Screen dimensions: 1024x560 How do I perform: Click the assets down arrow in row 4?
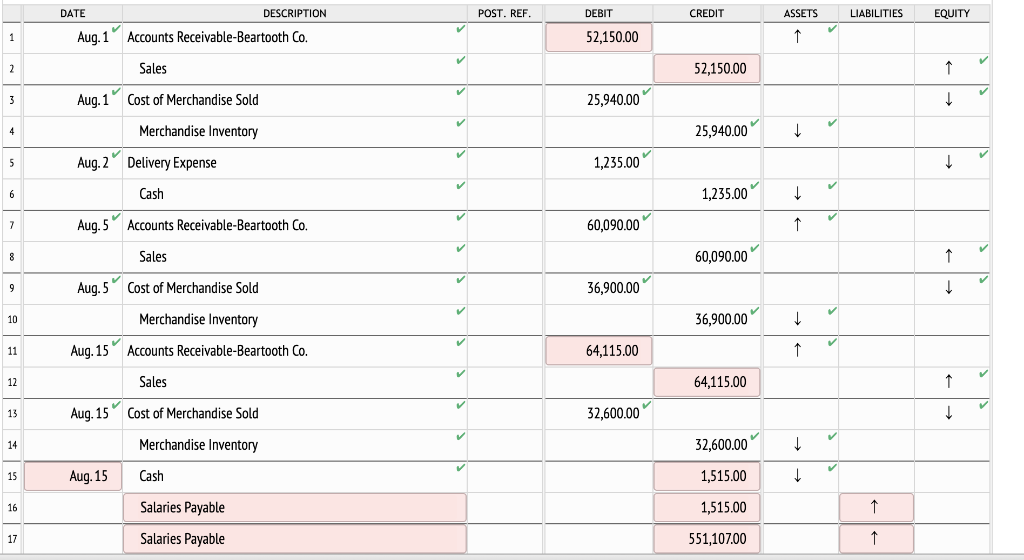pyautogui.click(x=797, y=131)
